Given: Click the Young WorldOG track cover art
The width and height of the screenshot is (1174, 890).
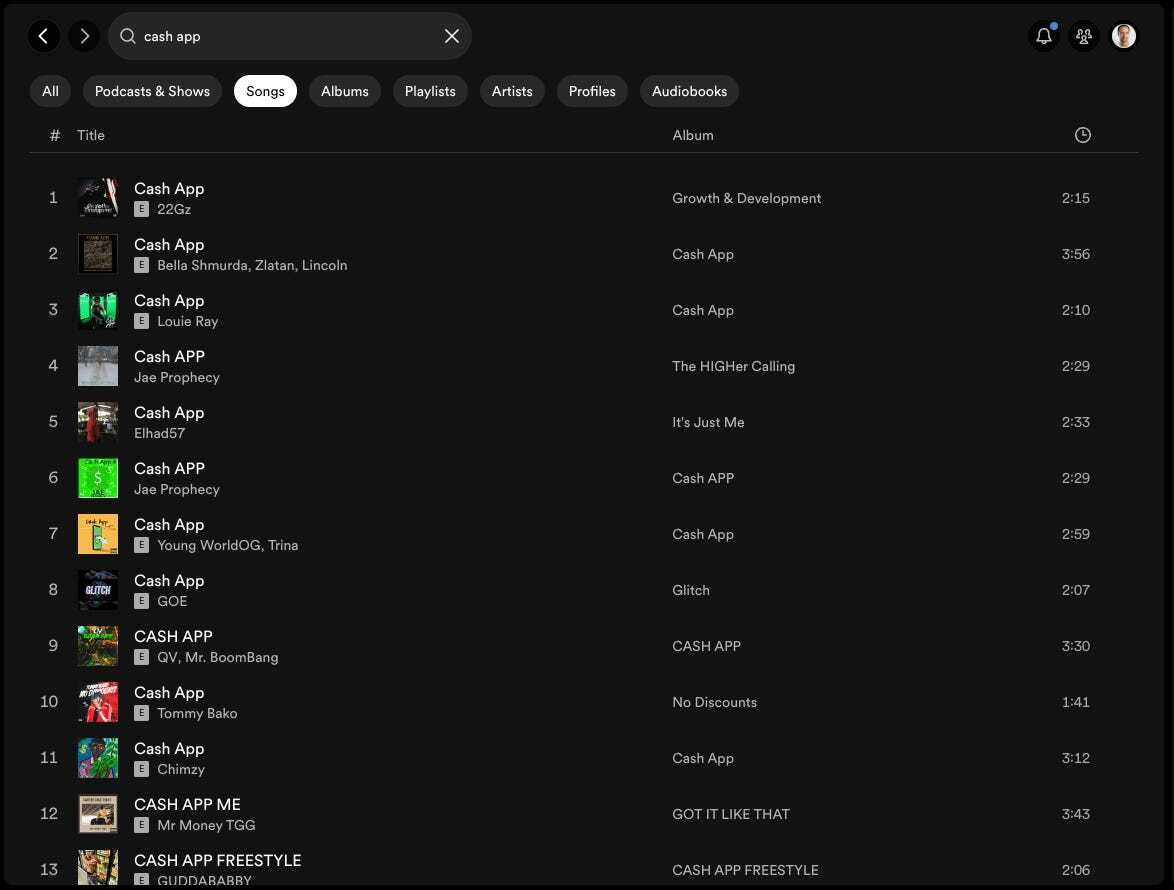Looking at the screenshot, I should (x=98, y=534).
